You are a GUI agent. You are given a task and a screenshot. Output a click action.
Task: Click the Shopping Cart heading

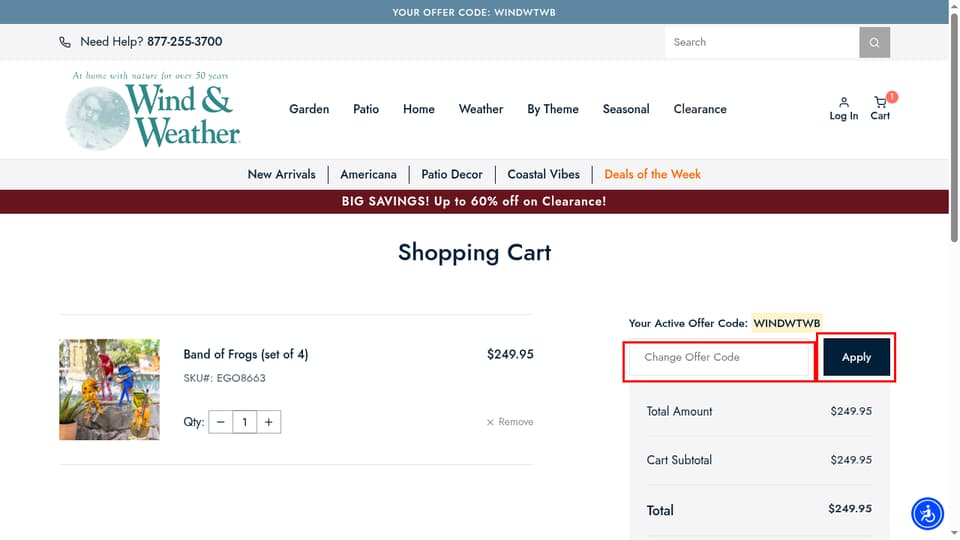coord(474,252)
